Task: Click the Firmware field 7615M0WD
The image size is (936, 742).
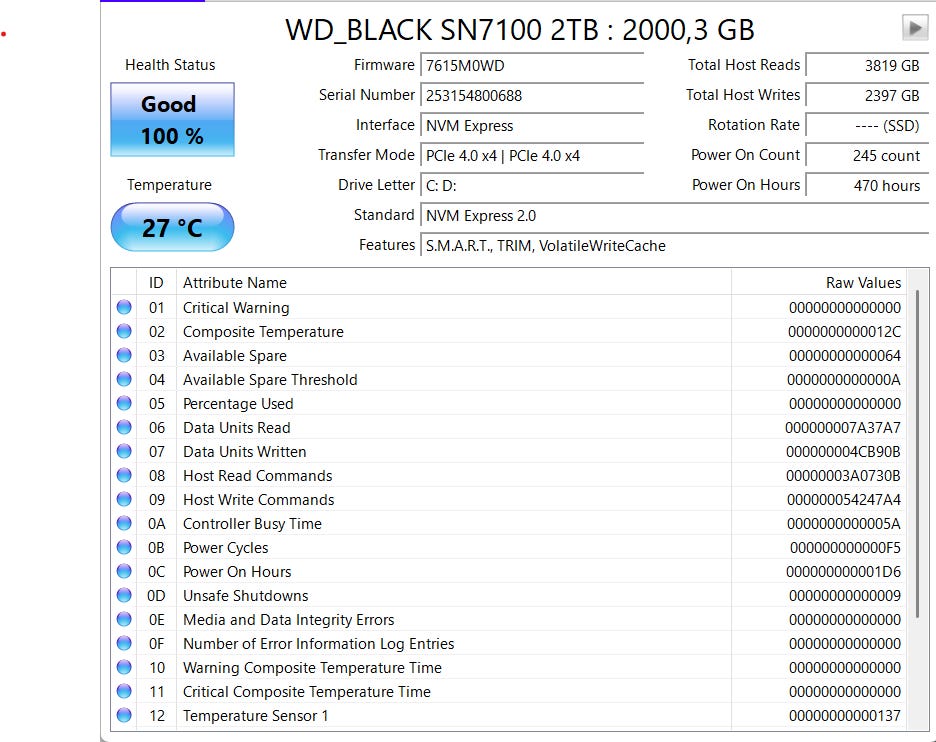Action: click(532, 65)
